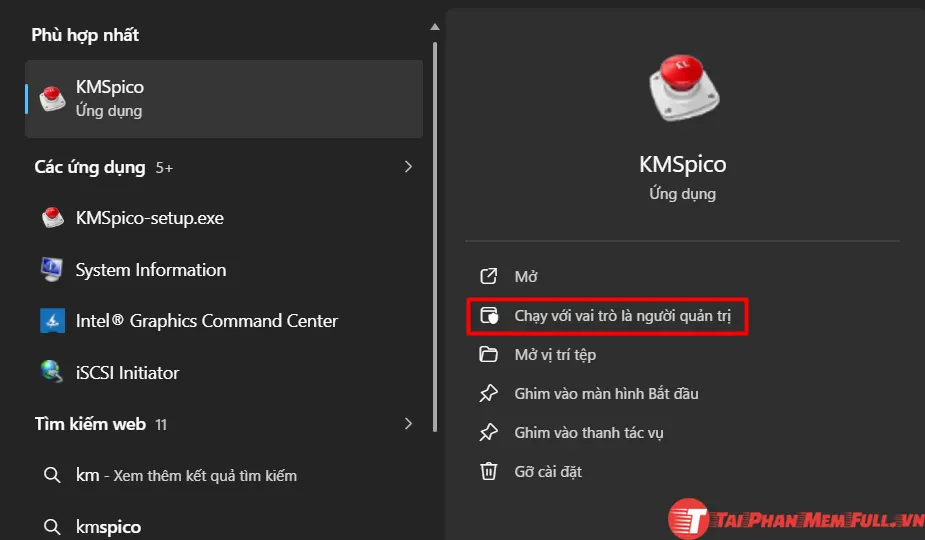The image size is (925, 540).
Task: Click the KMSpico-setup.exe red button icon
Action: point(53,218)
